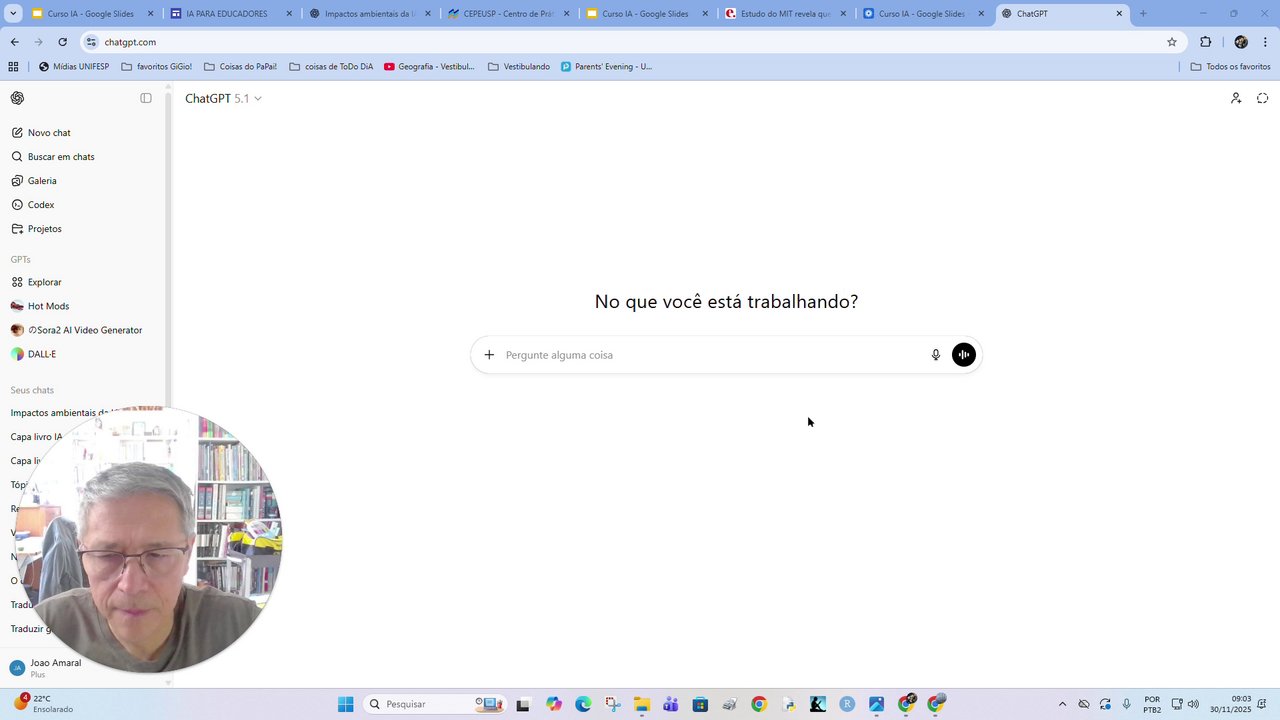Click the add people icon top right

tap(1236, 98)
